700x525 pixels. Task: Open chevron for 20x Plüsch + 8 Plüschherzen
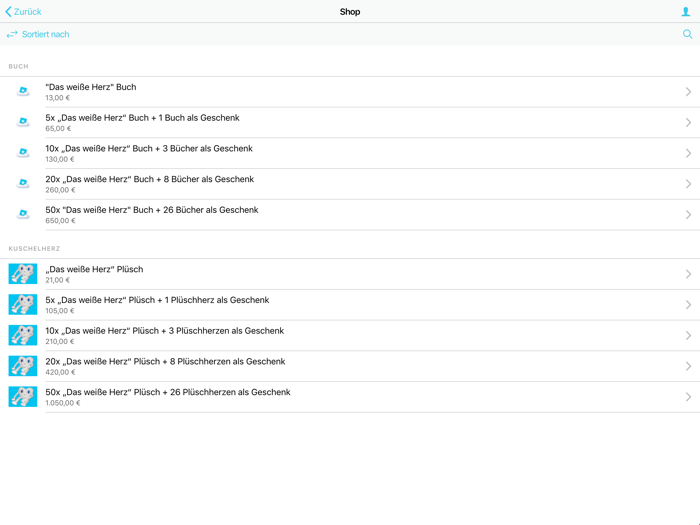click(x=688, y=366)
